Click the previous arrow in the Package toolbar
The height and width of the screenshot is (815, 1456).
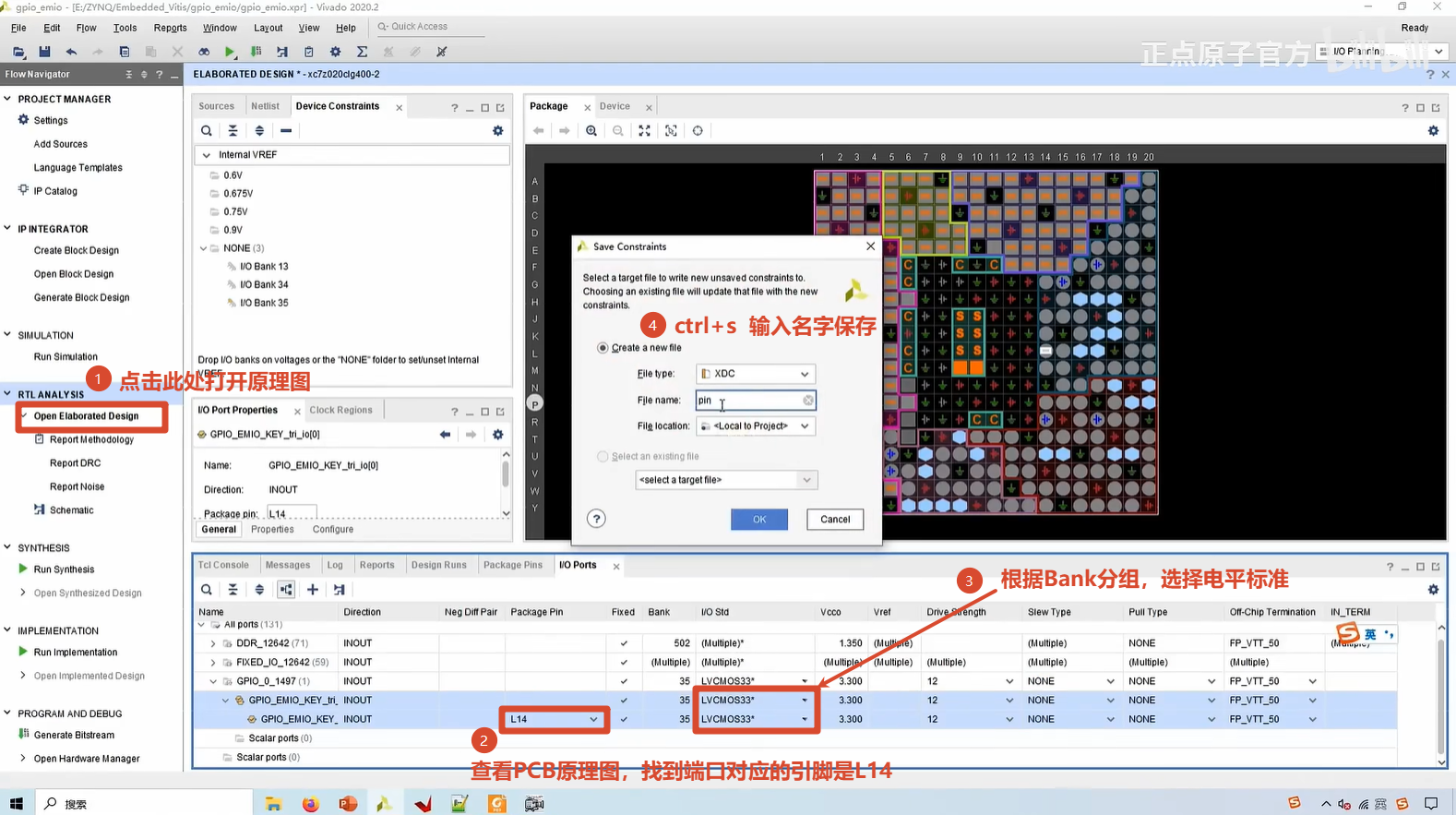[539, 131]
